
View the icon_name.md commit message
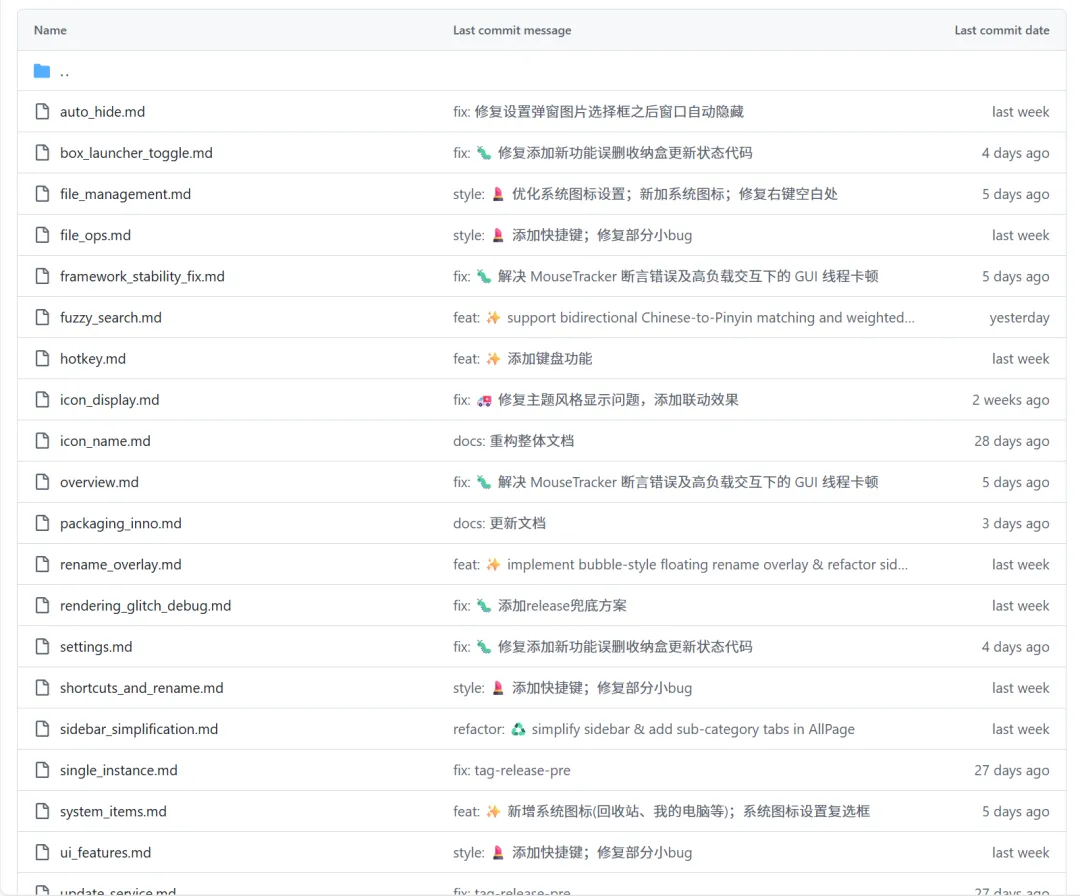pyautogui.click(x=513, y=441)
